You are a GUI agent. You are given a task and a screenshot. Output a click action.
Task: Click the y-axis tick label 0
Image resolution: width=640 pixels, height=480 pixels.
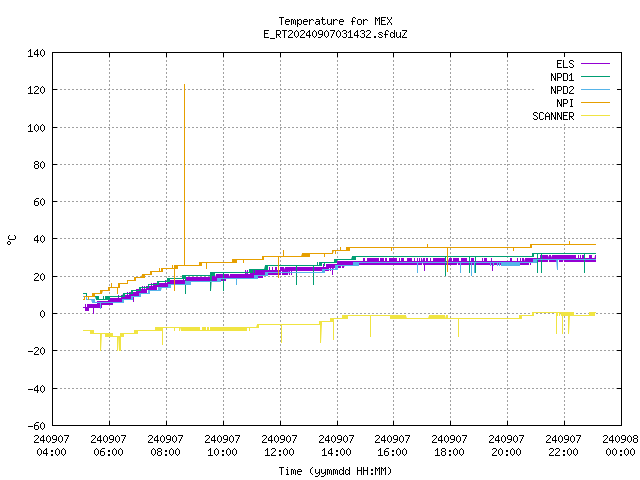(42, 314)
